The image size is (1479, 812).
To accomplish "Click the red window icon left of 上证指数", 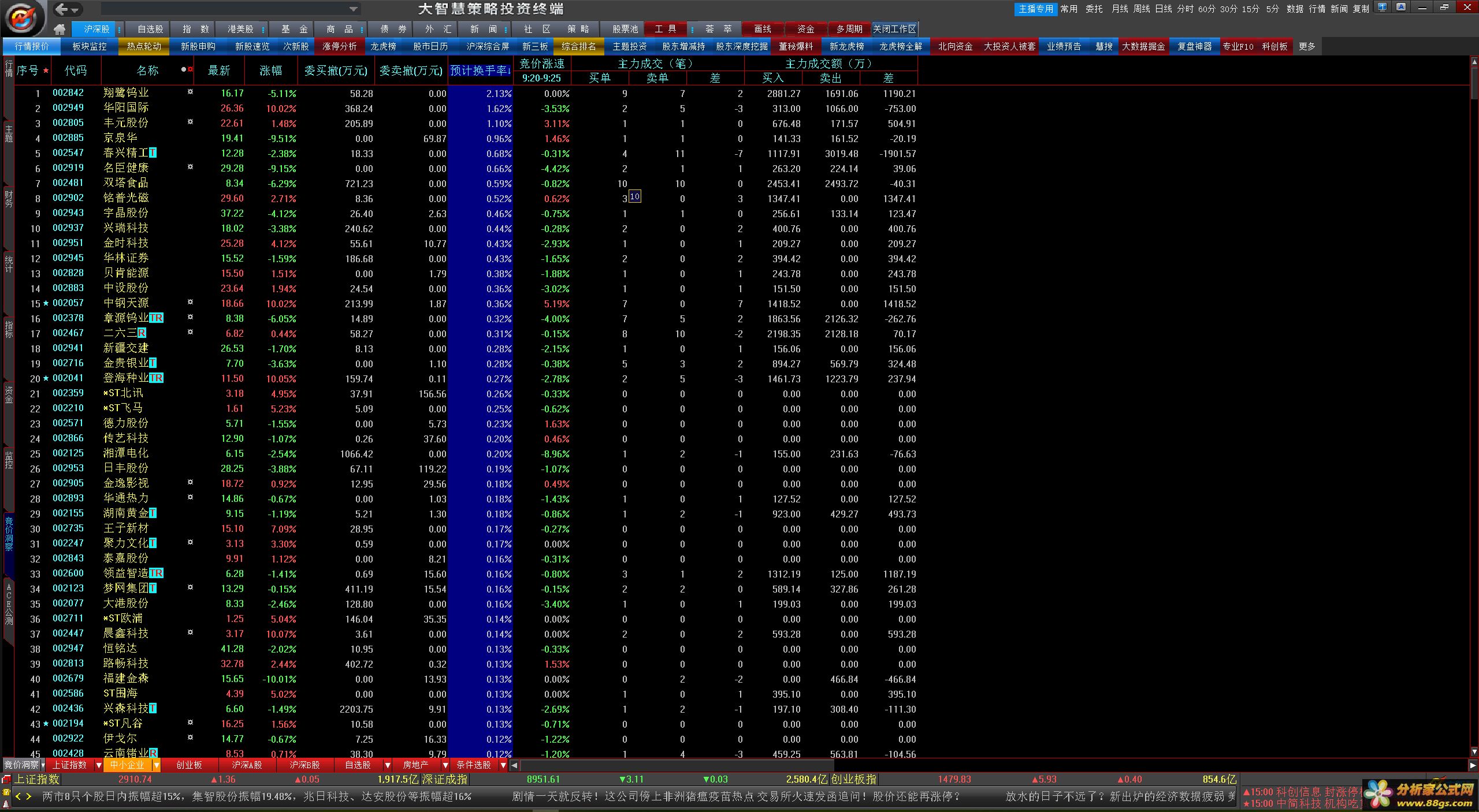I will [x=6, y=779].
